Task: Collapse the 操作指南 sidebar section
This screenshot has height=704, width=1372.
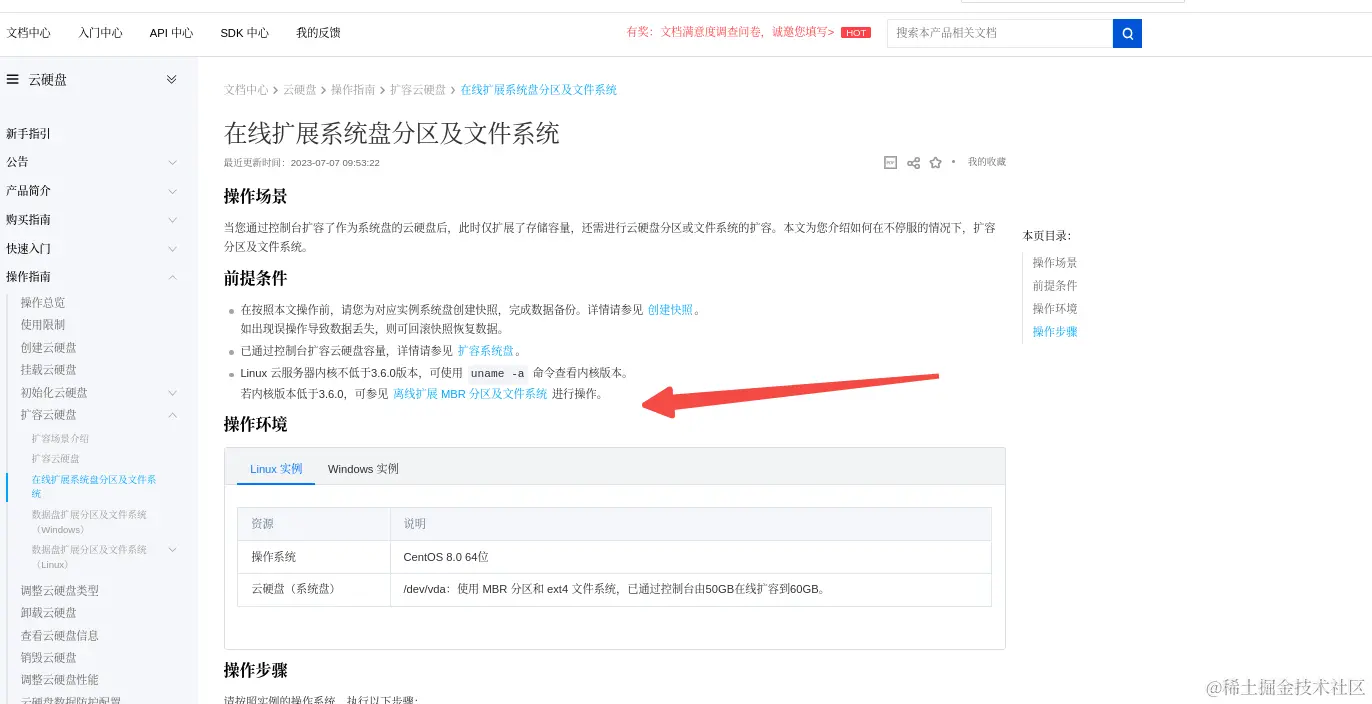Action: click(x=172, y=277)
